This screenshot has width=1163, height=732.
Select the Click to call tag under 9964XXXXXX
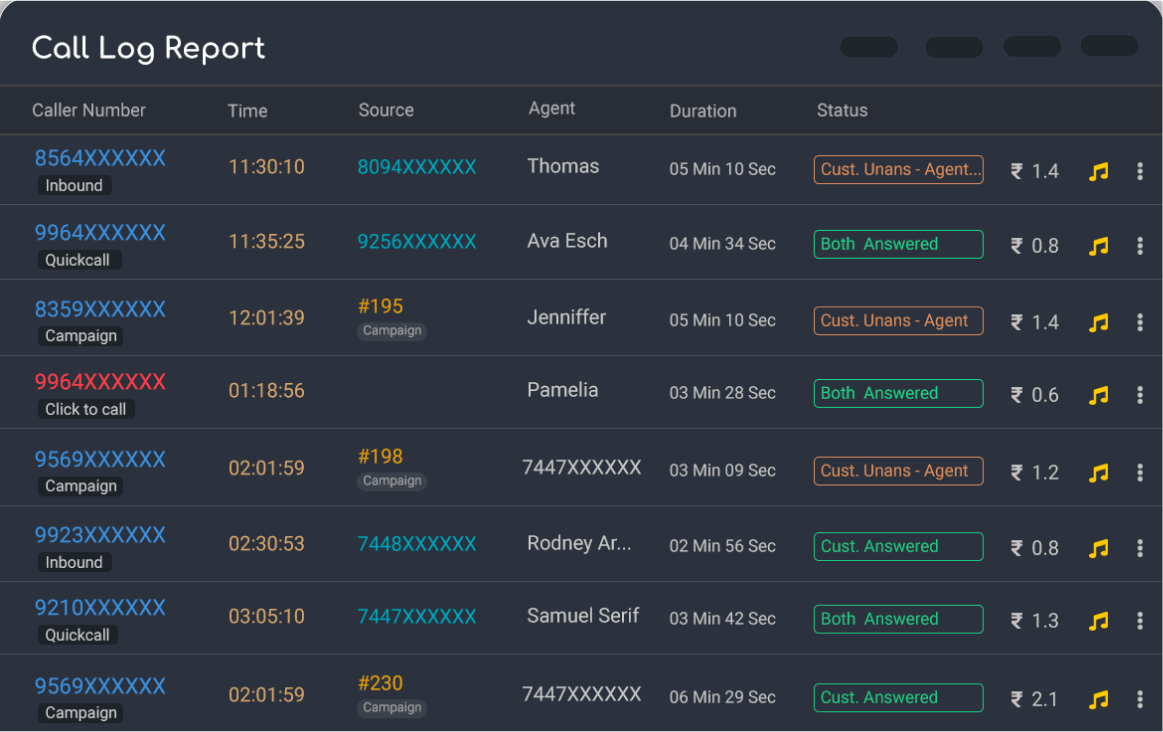(x=86, y=409)
